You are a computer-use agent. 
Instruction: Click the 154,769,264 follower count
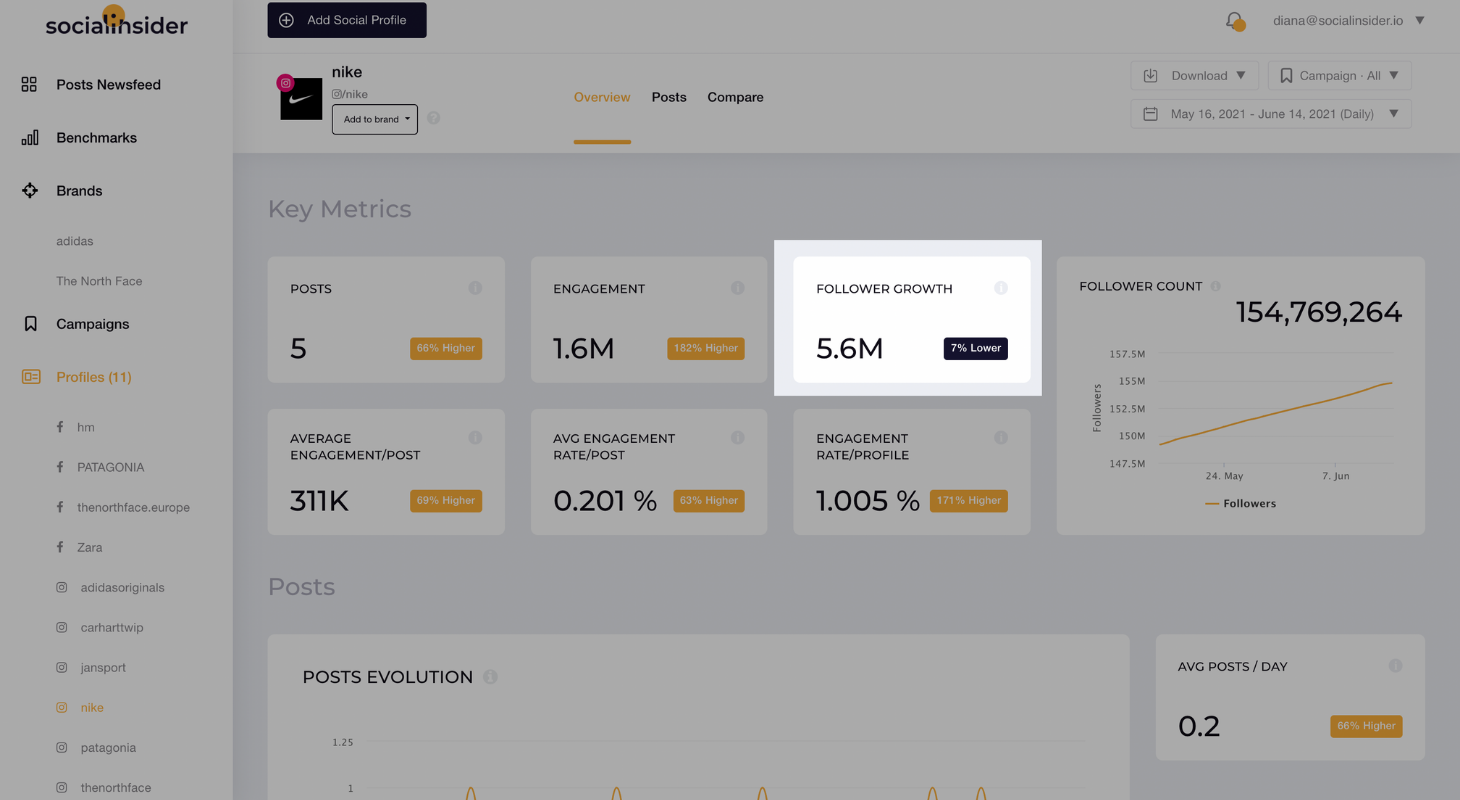click(x=1319, y=312)
